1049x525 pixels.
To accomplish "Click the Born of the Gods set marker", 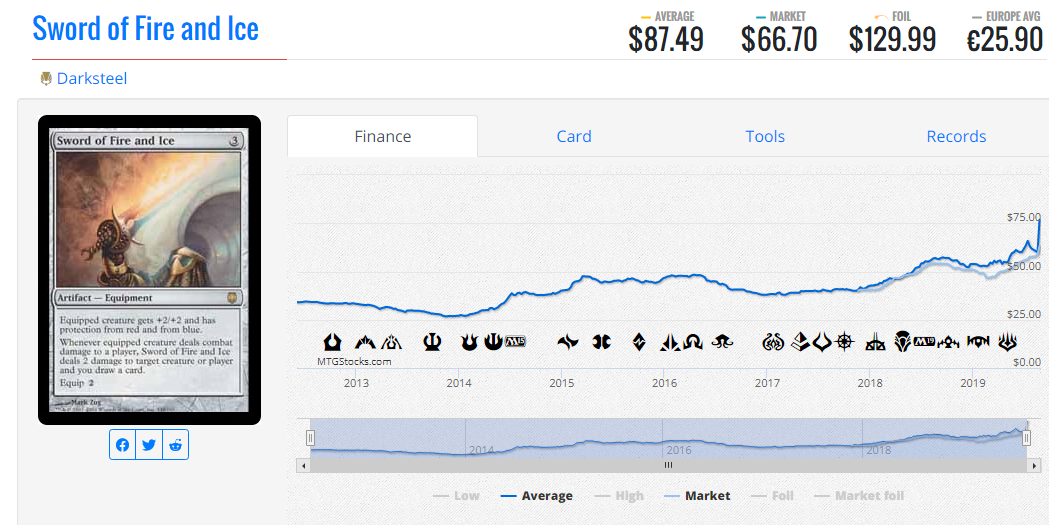I will pos(470,342).
